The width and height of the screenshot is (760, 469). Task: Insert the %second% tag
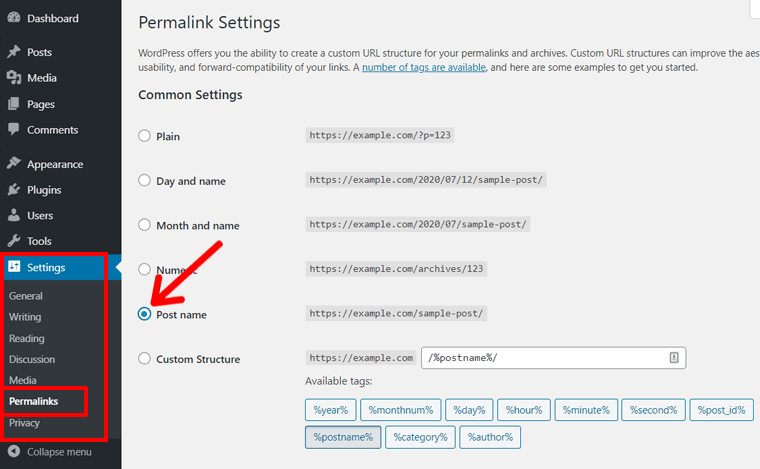(653, 410)
